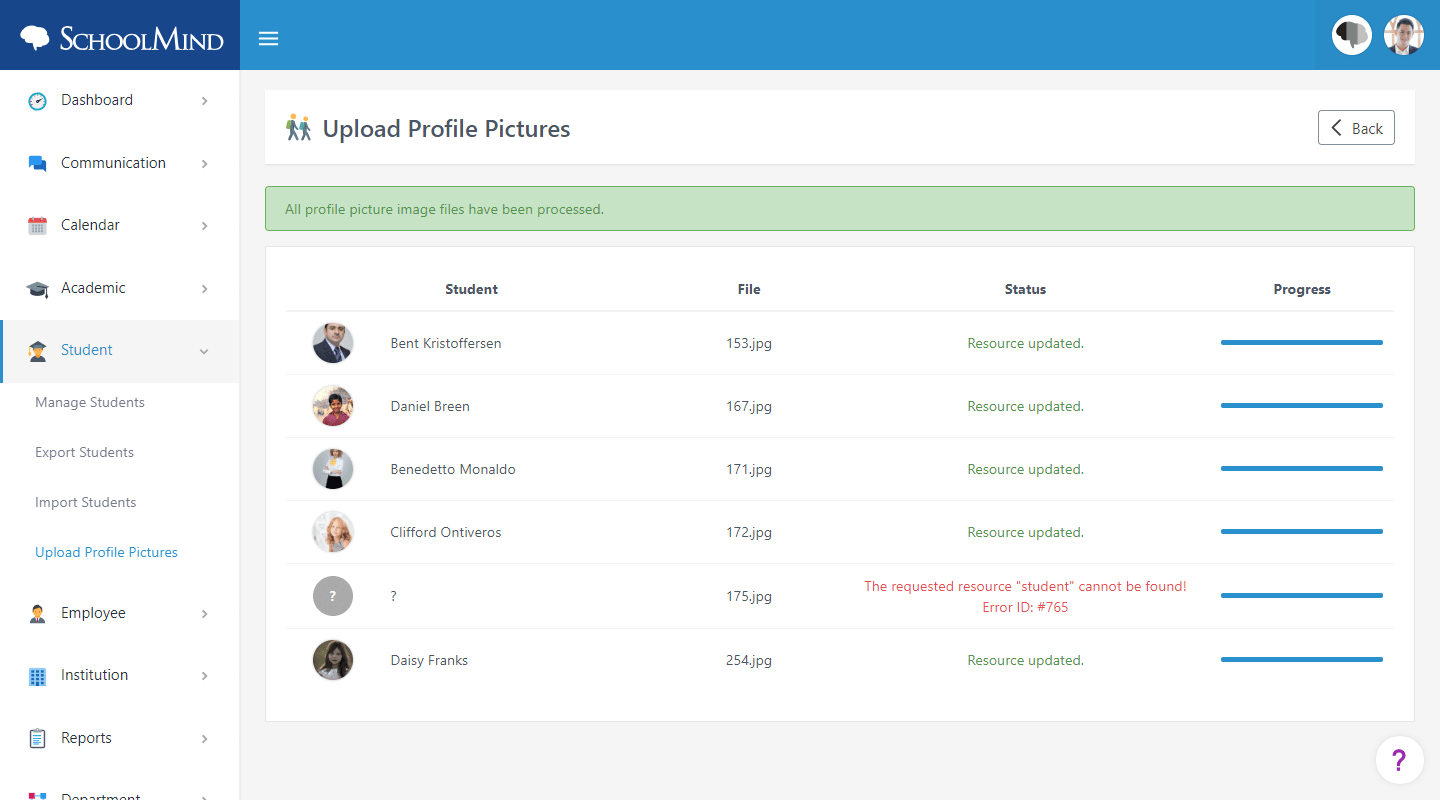1440x800 pixels.
Task: Click the SchoolMind logo
Action: [x=121, y=38]
